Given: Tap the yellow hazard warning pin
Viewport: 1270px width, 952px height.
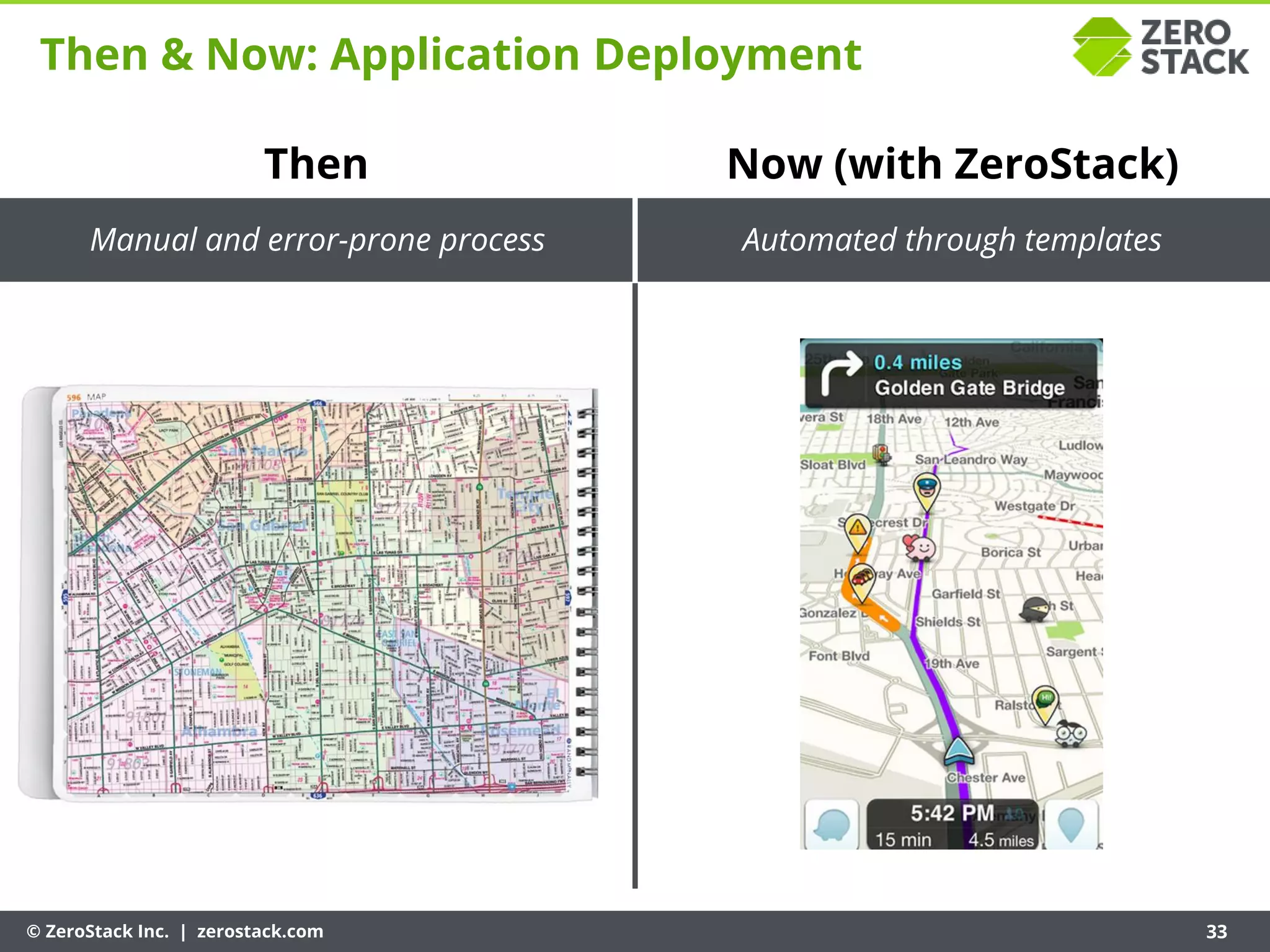Looking at the screenshot, I should click(858, 533).
